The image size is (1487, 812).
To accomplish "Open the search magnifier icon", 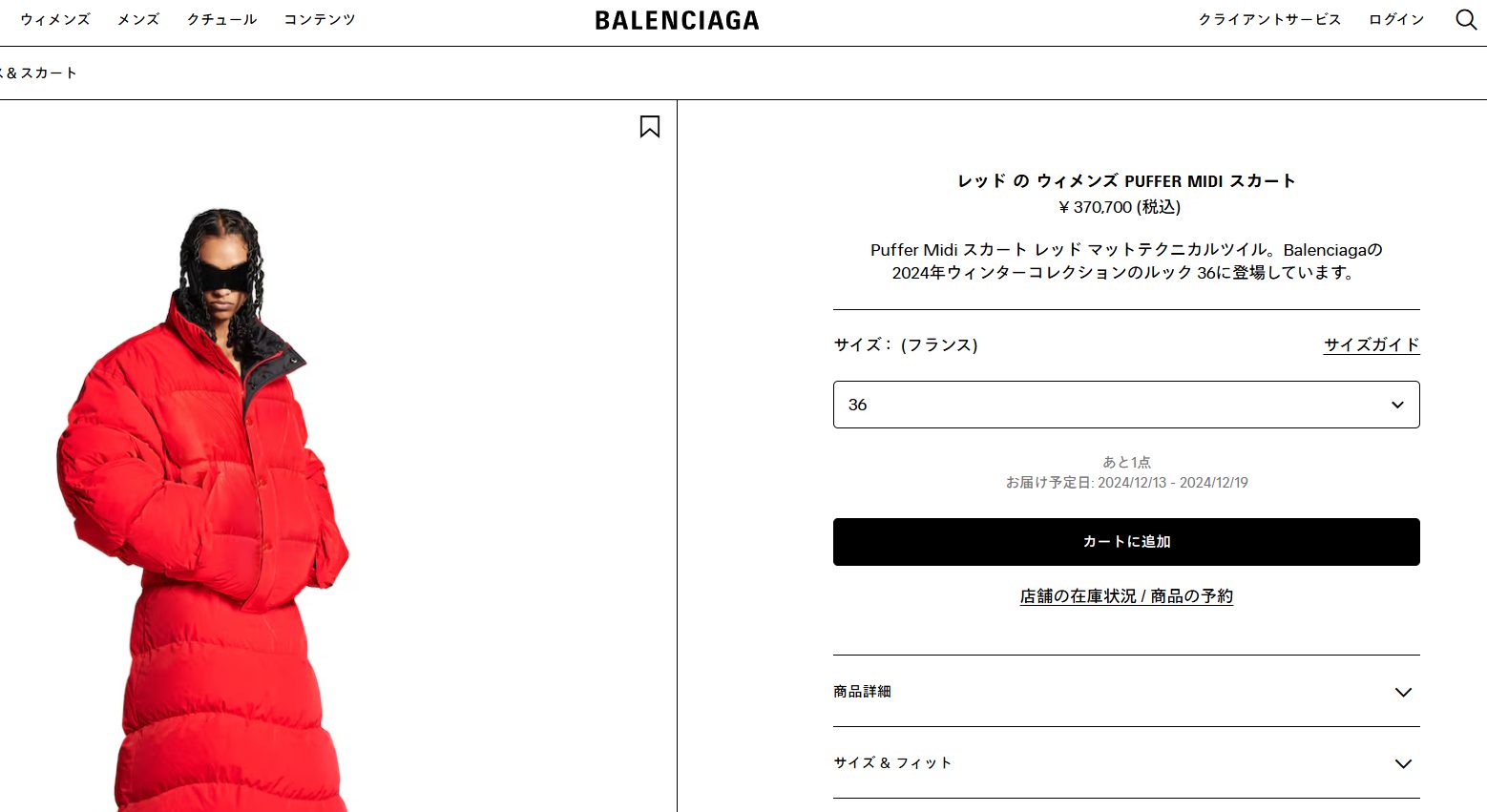I will (1466, 19).
